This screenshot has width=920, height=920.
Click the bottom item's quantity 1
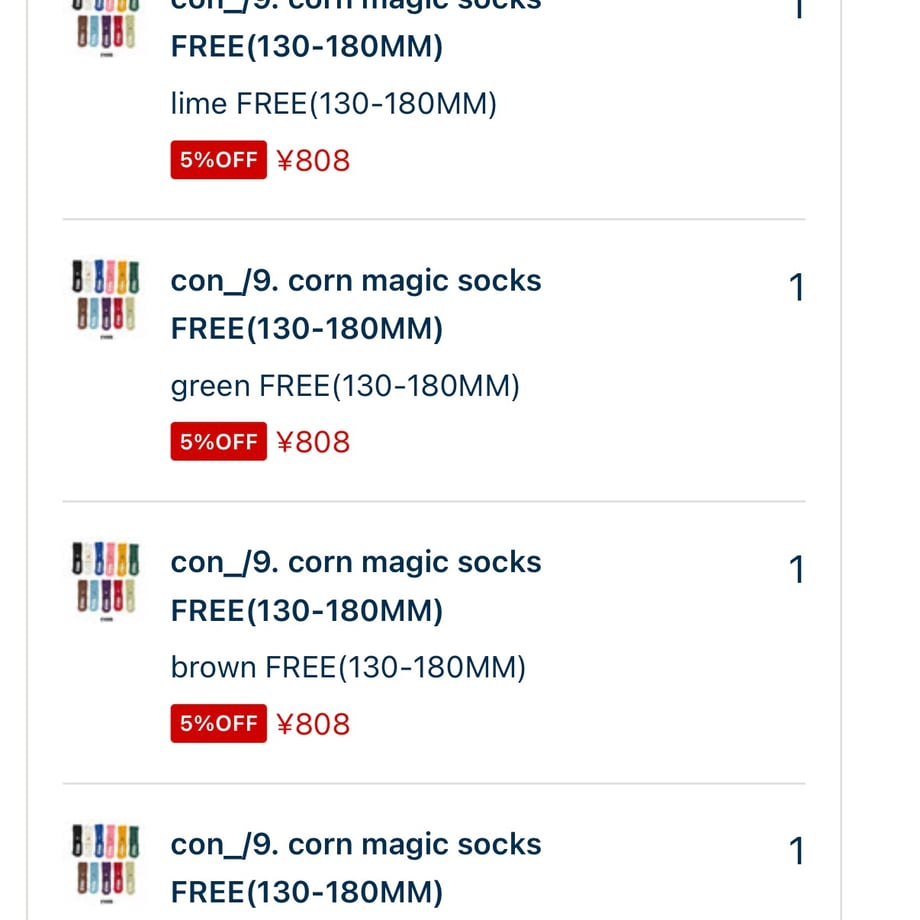point(796,850)
